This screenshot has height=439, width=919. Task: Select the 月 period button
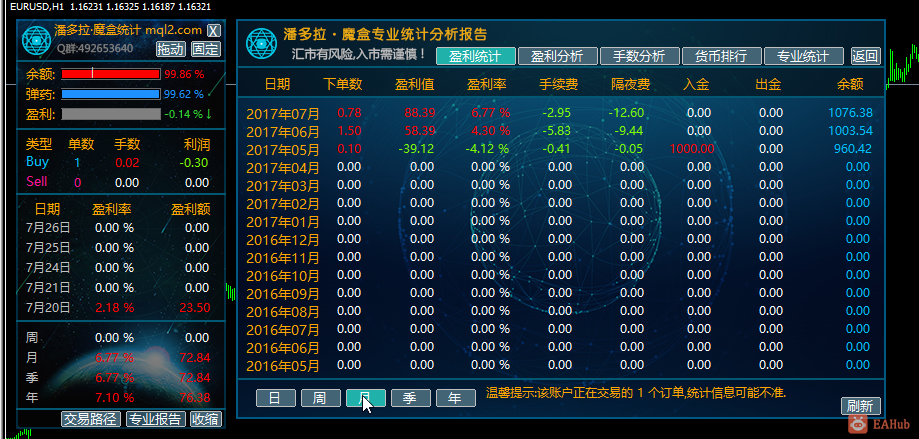pyautogui.click(x=366, y=398)
